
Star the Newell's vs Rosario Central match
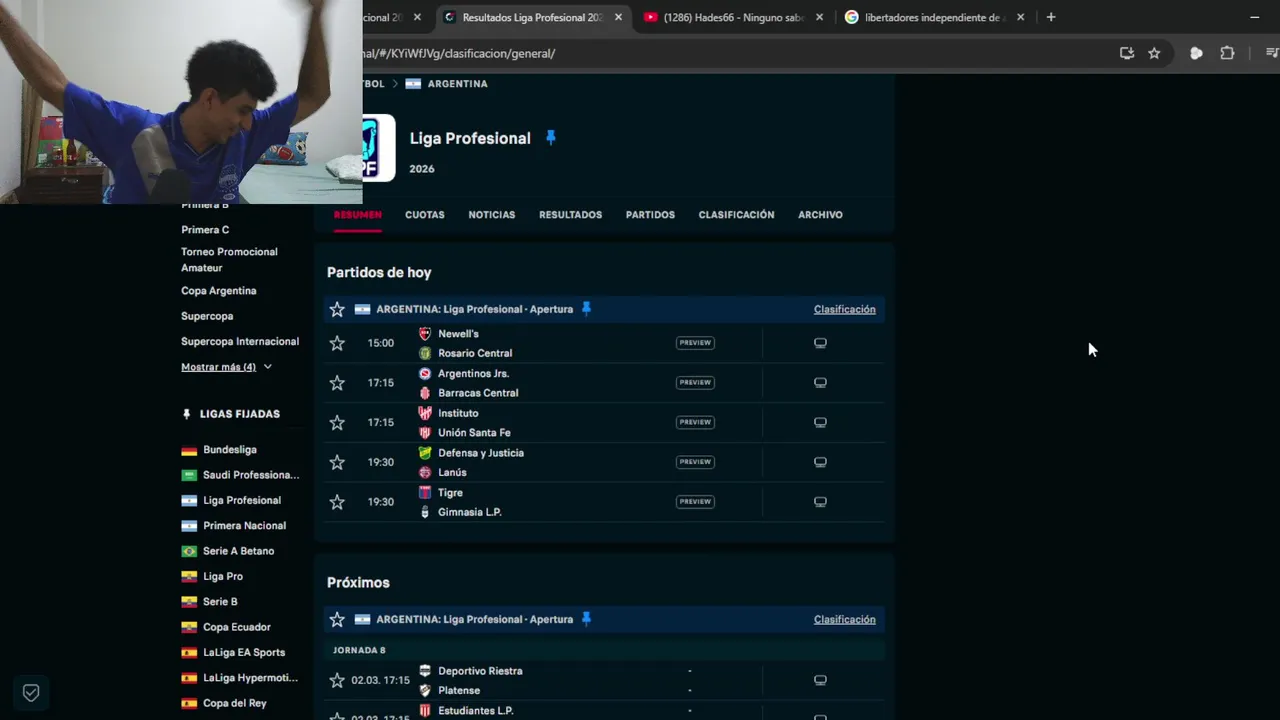coord(337,343)
